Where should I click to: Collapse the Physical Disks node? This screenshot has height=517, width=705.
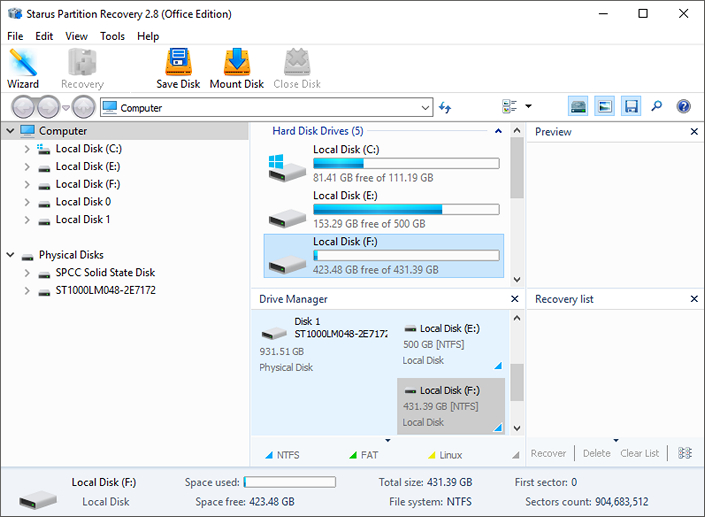[x=10, y=255]
